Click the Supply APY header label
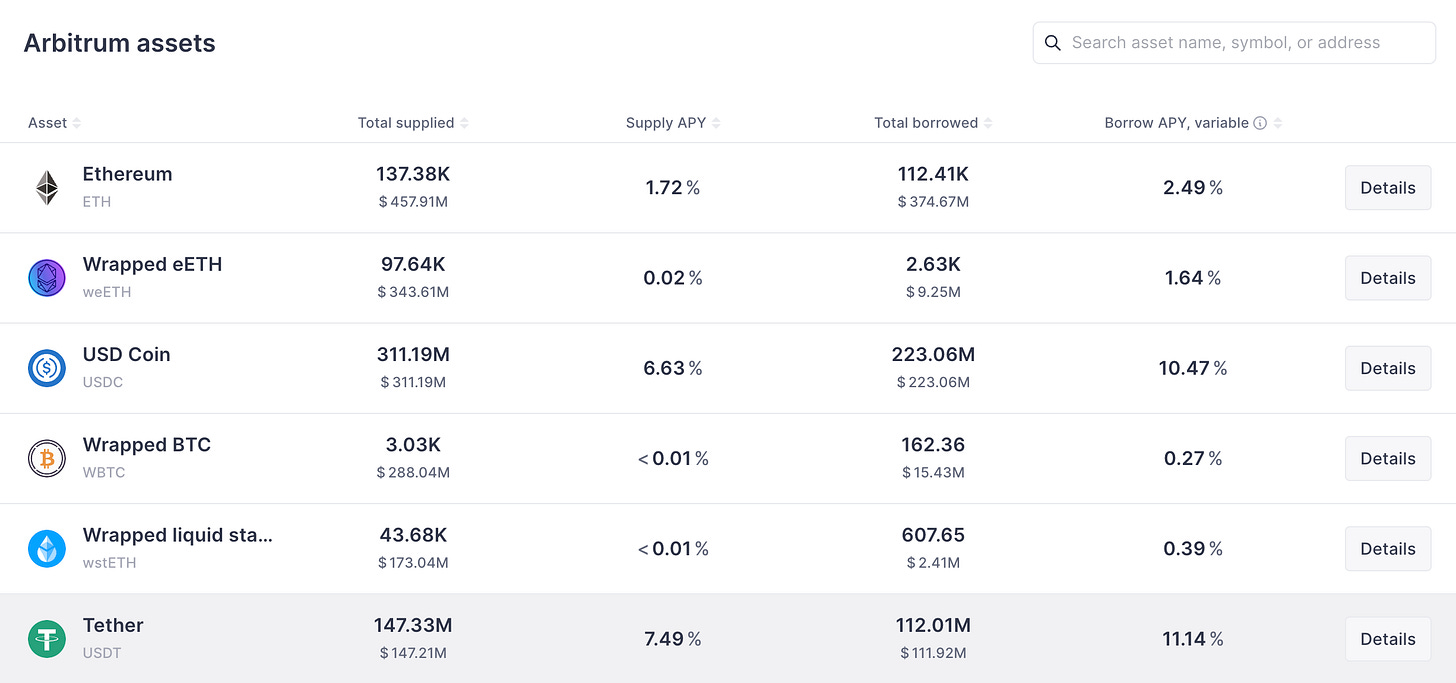 tap(666, 123)
